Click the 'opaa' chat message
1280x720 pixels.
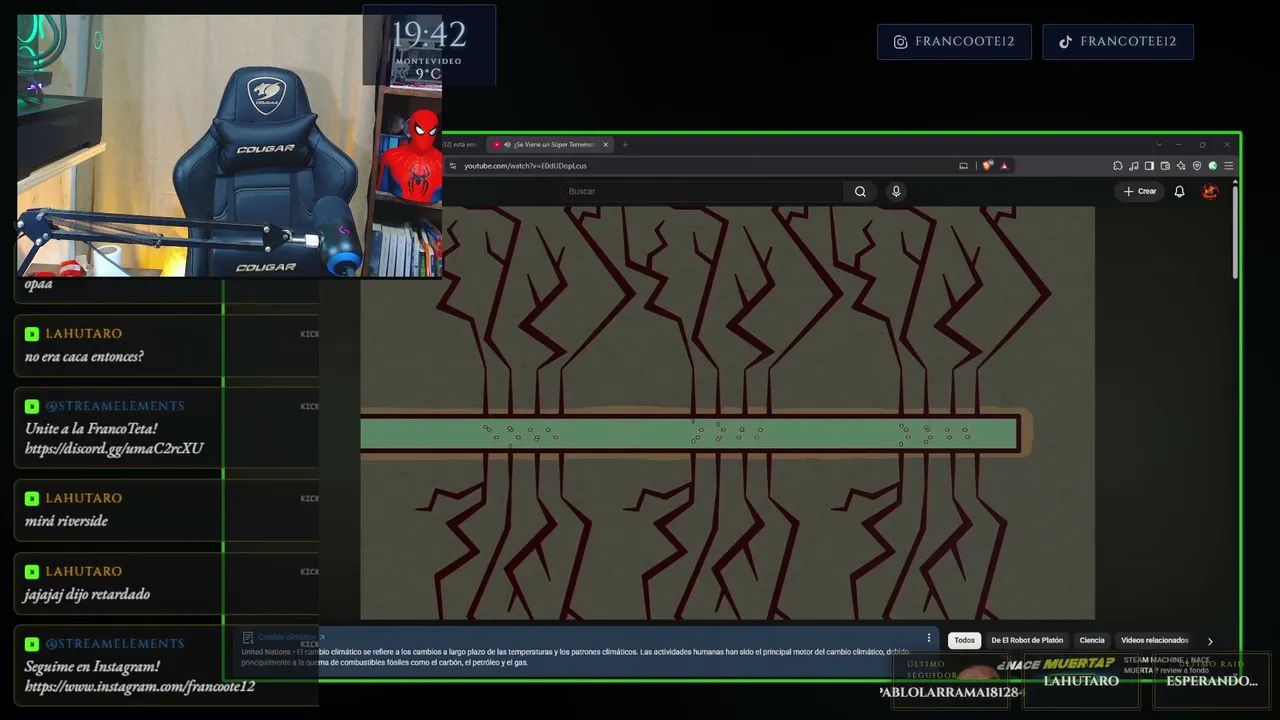(x=38, y=284)
